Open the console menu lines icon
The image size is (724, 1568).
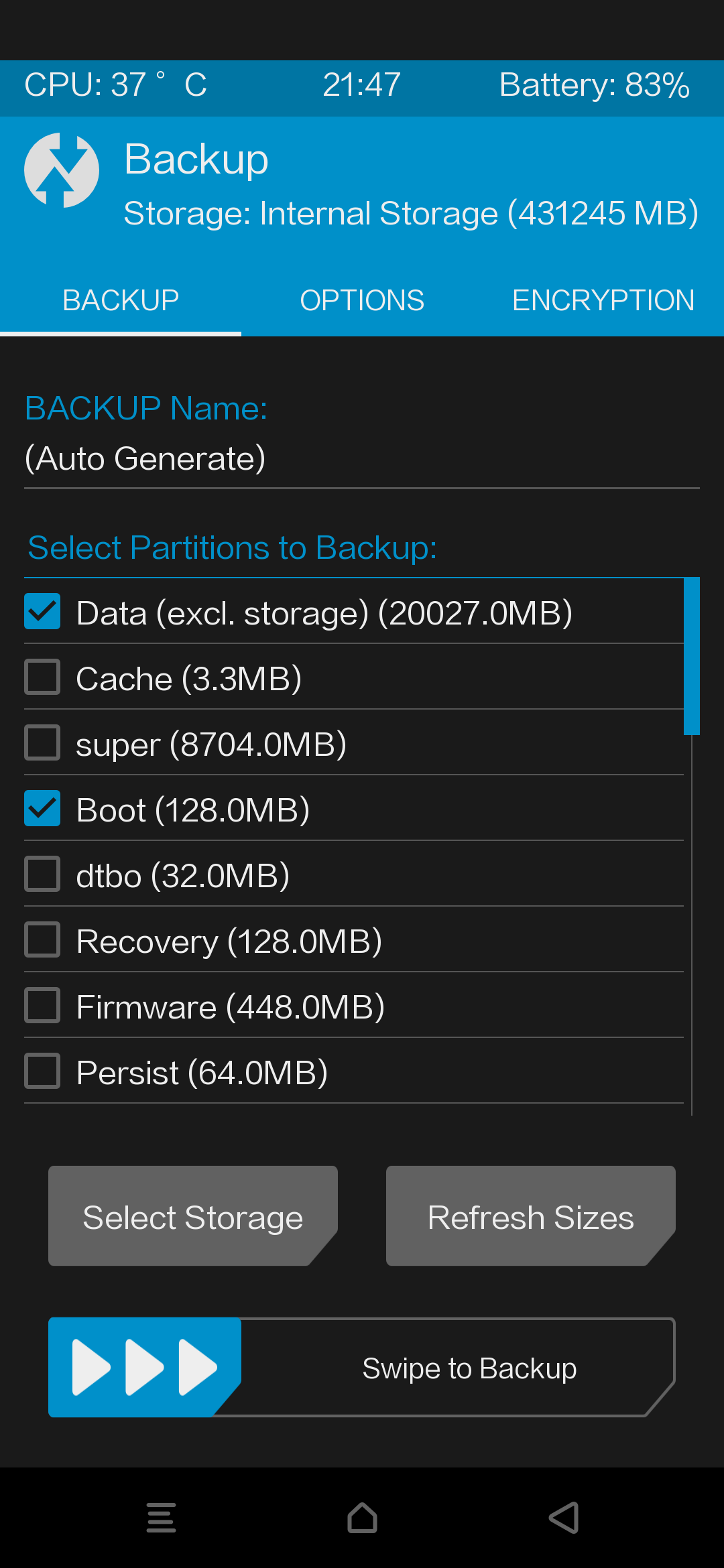coord(161,1518)
